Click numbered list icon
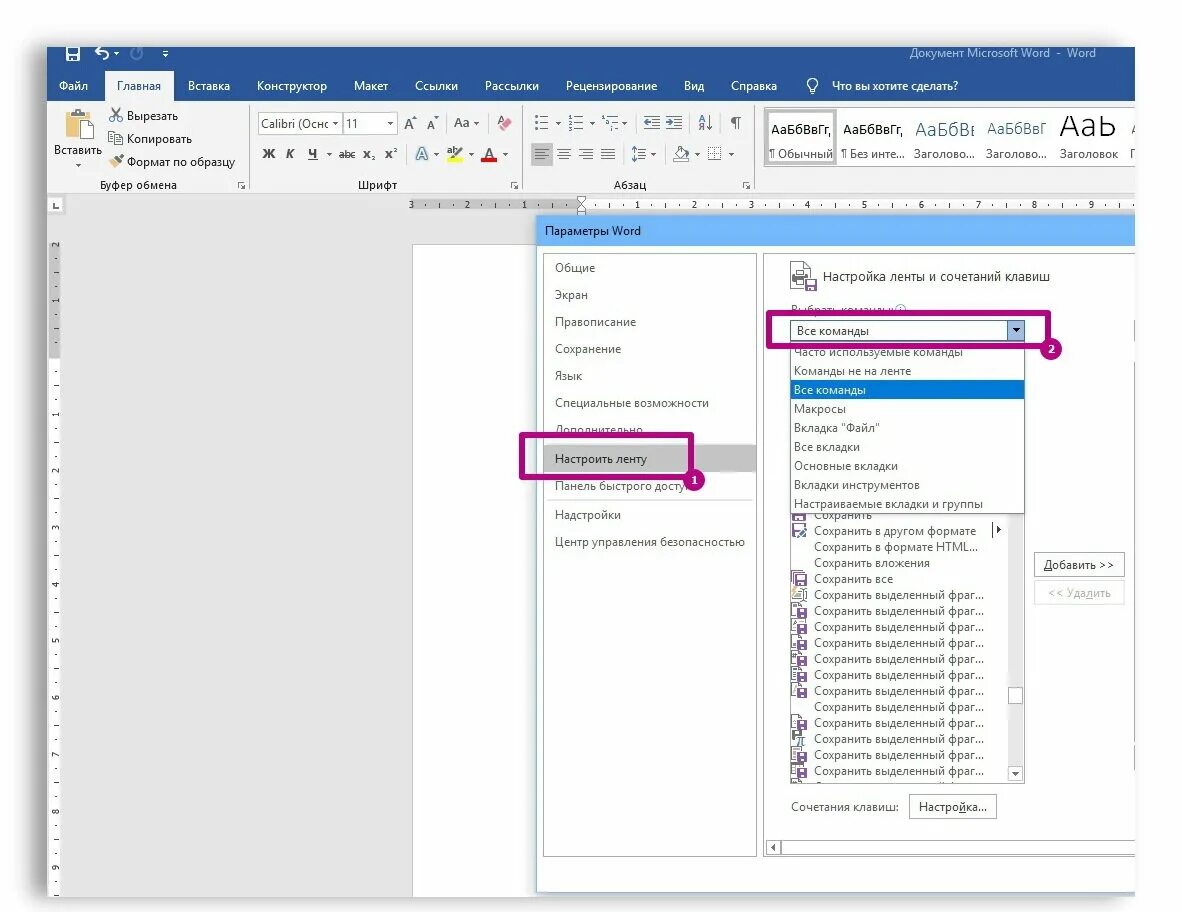The width and height of the screenshot is (1182, 912). click(x=576, y=123)
